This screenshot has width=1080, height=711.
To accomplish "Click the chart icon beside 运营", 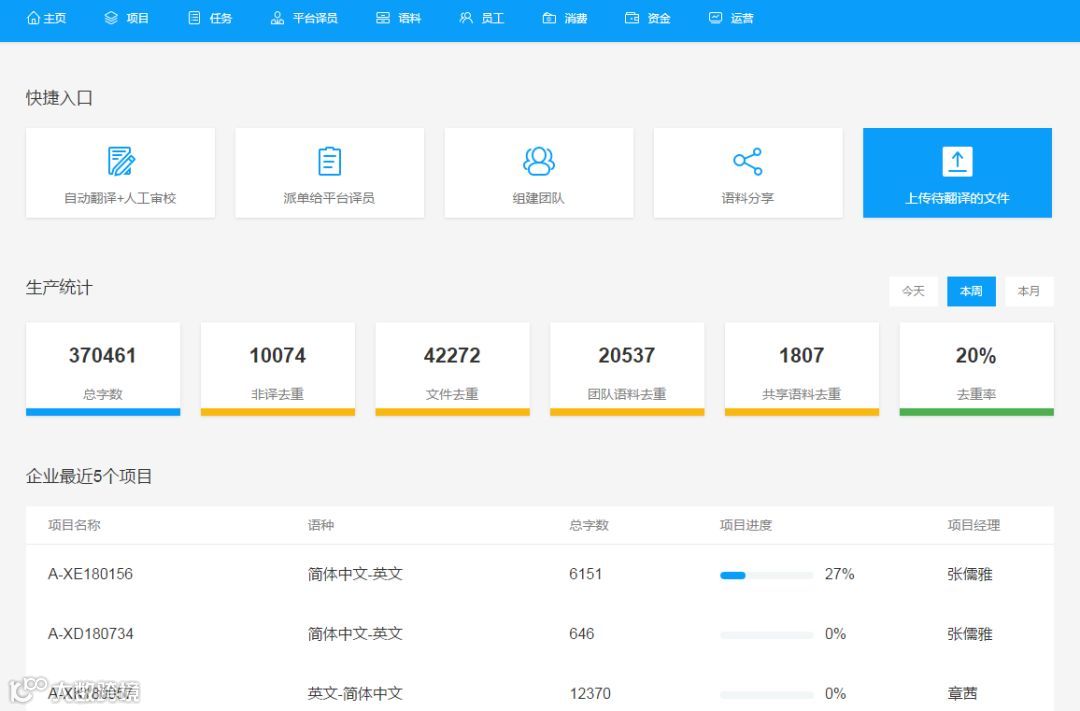I will coord(716,18).
